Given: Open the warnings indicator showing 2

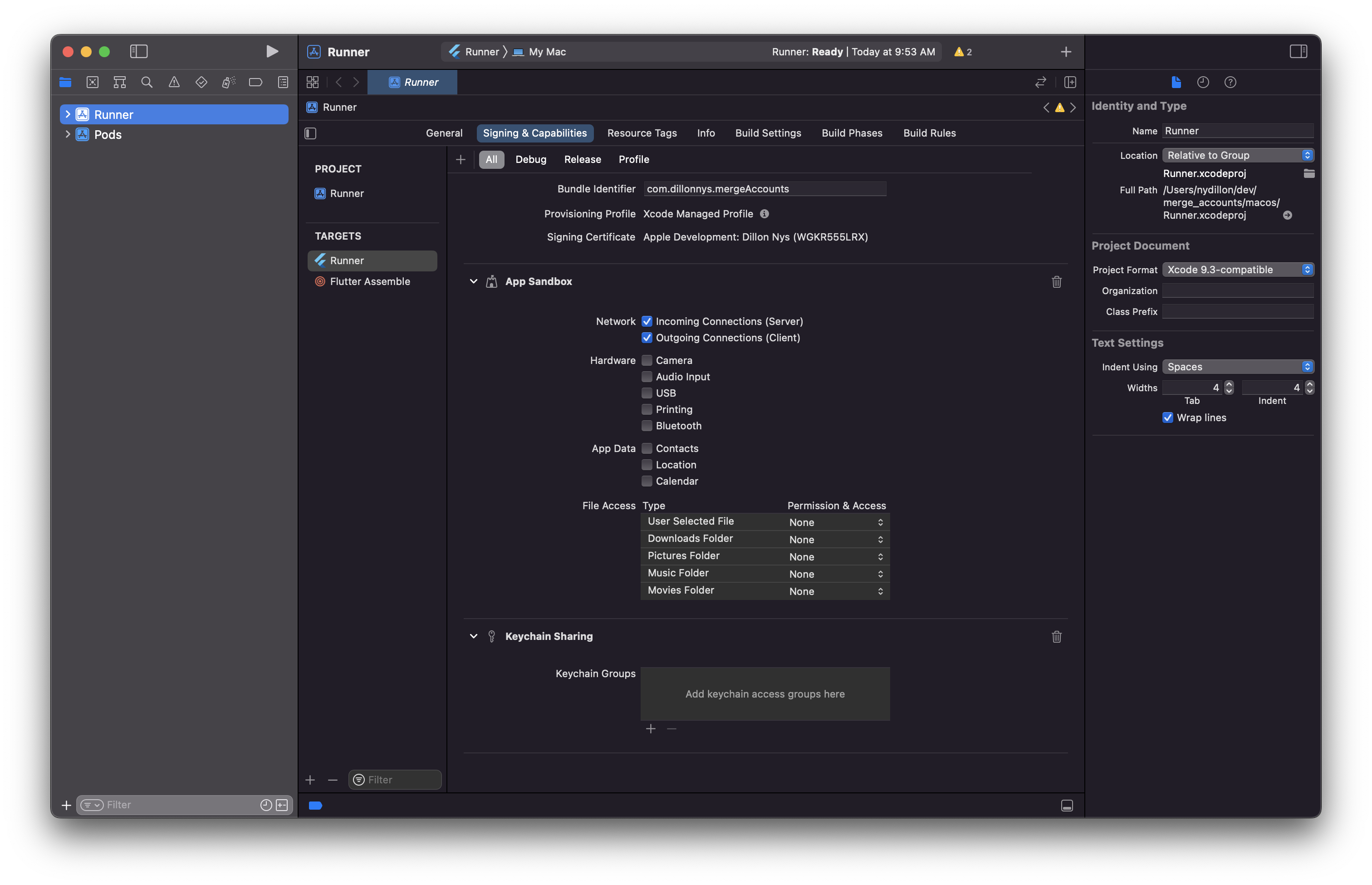Looking at the screenshot, I should click(963, 52).
